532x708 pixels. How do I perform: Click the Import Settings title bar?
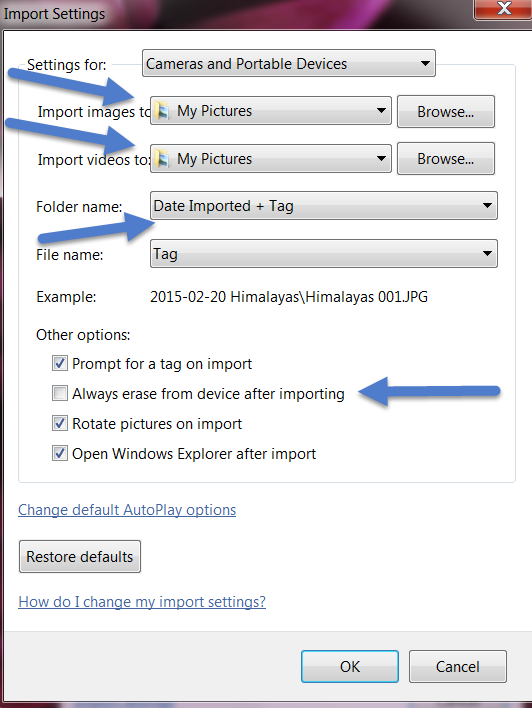tap(235, 14)
